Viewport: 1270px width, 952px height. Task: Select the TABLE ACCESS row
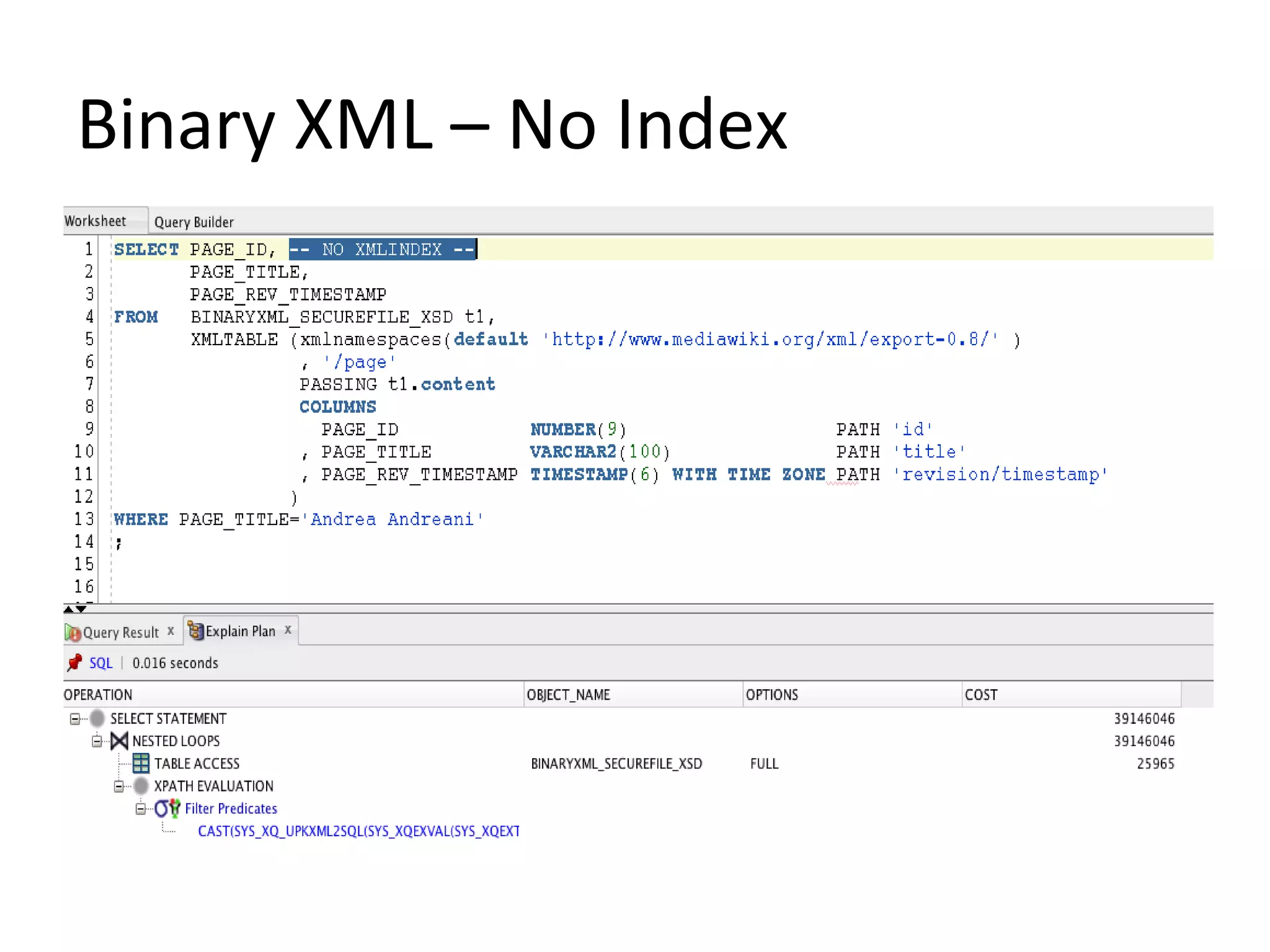click(x=622, y=764)
